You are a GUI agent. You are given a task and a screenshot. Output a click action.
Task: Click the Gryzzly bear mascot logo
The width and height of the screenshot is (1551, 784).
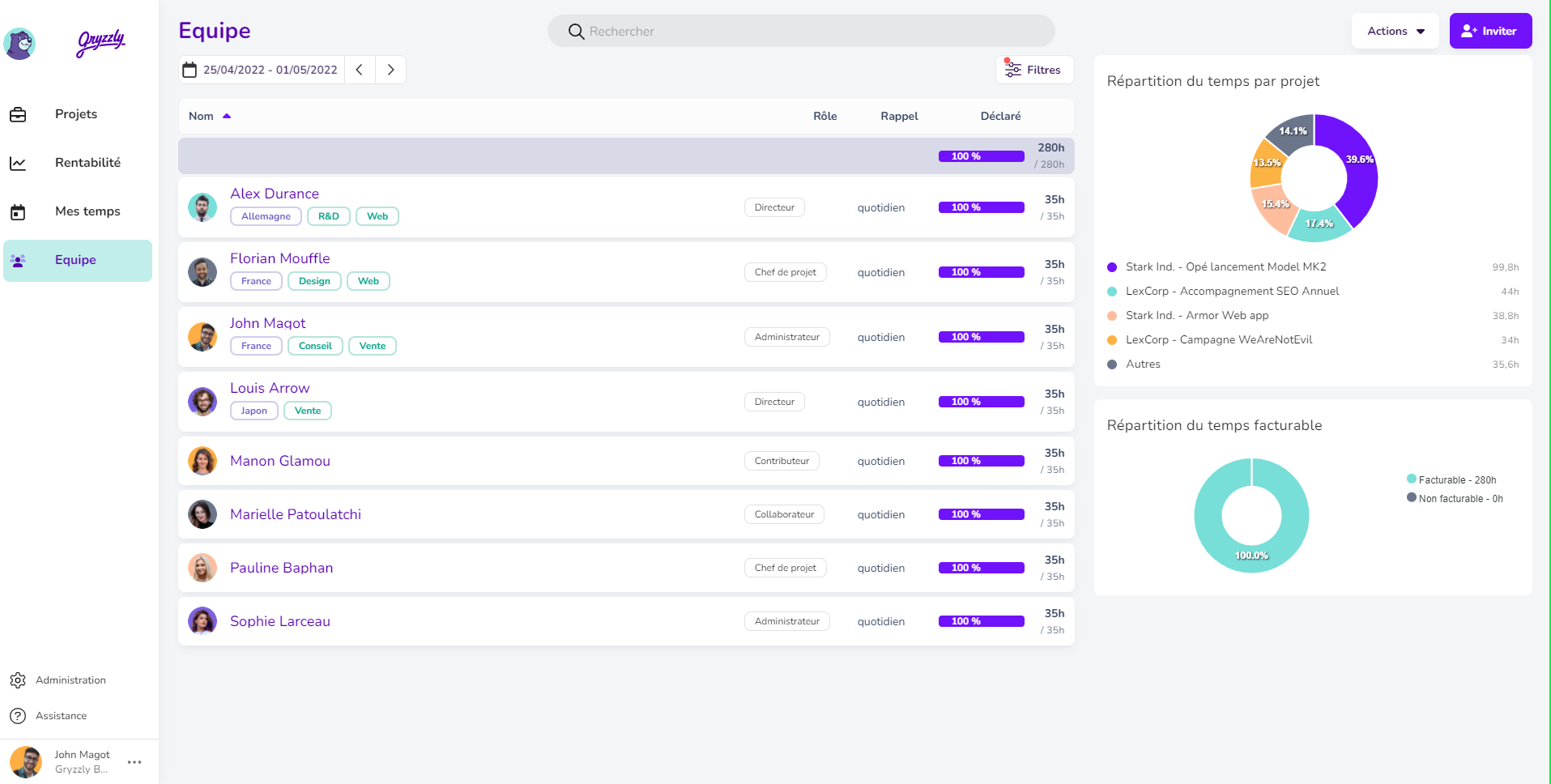pos(19,43)
